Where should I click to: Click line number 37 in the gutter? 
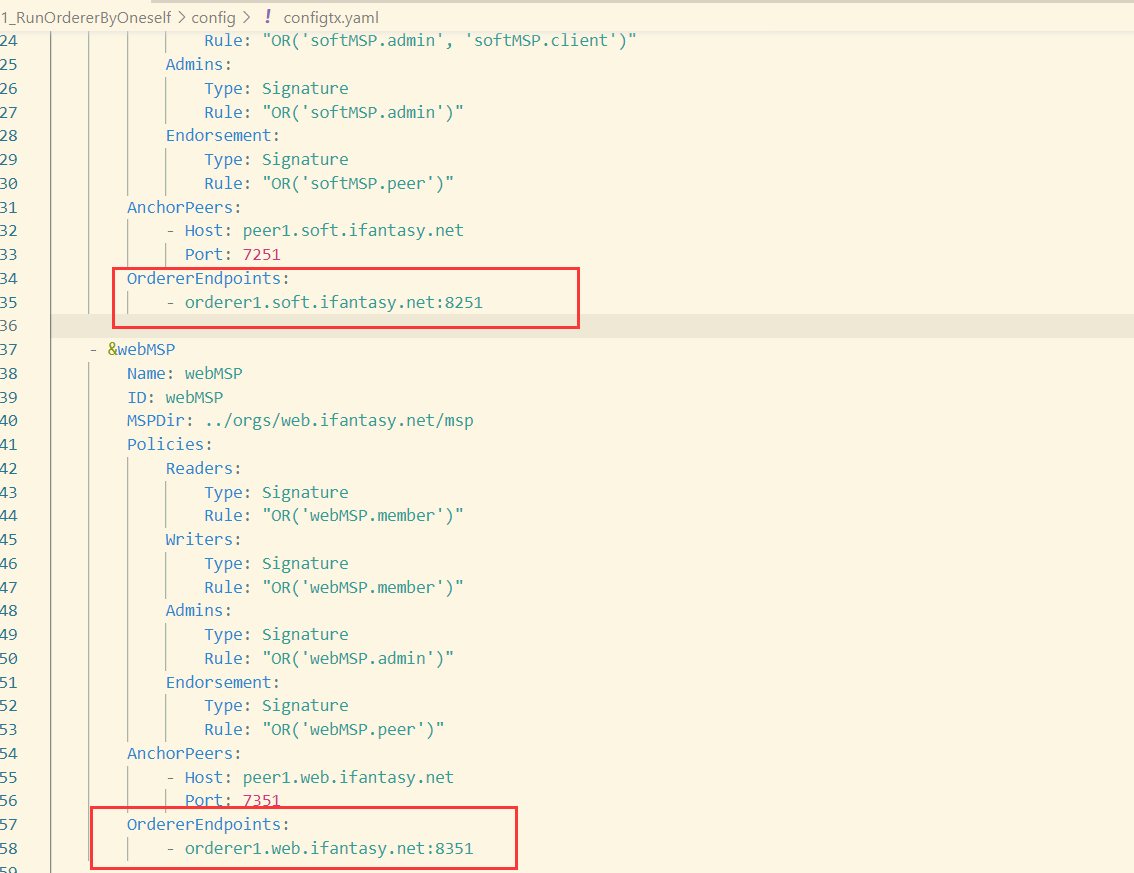pos(9,349)
